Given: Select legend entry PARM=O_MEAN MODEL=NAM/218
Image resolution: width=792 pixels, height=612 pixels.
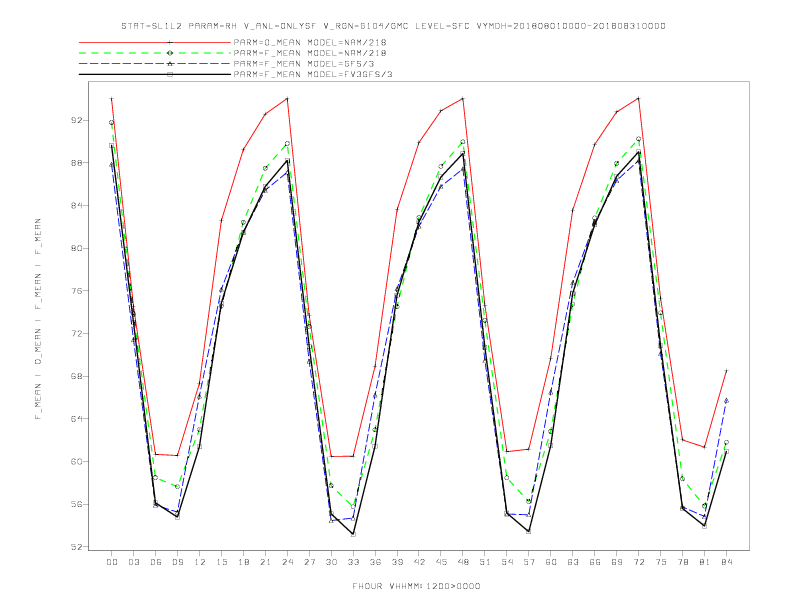Looking at the screenshot, I should (310, 42).
